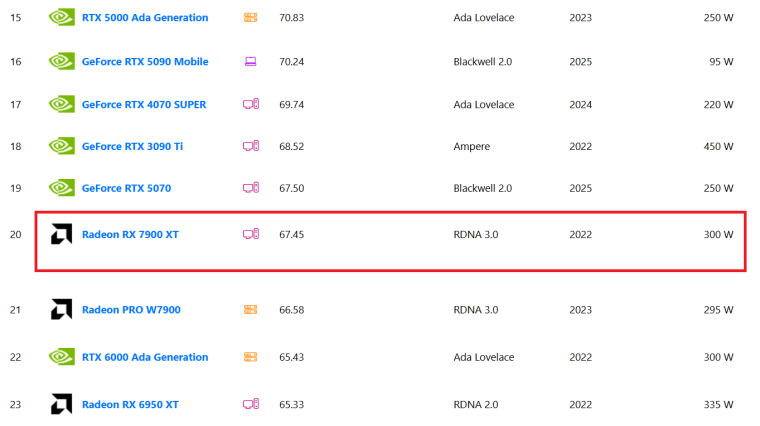Click rank number 20

click(x=16, y=235)
